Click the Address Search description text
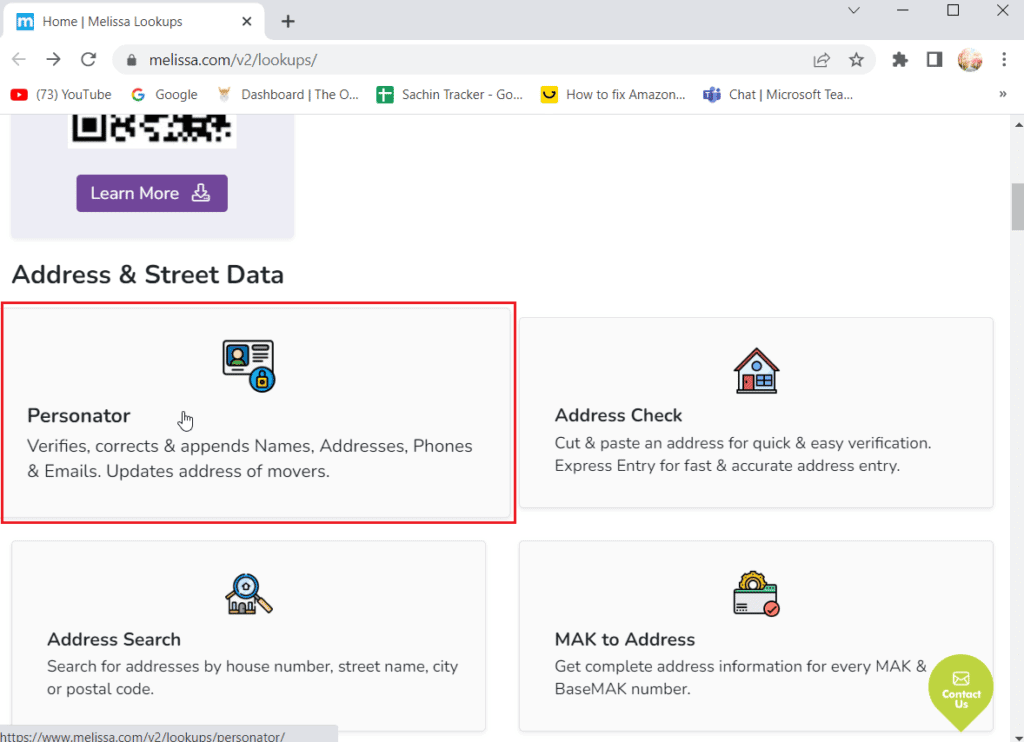Viewport: 1024px width, 742px height. click(253, 677)
